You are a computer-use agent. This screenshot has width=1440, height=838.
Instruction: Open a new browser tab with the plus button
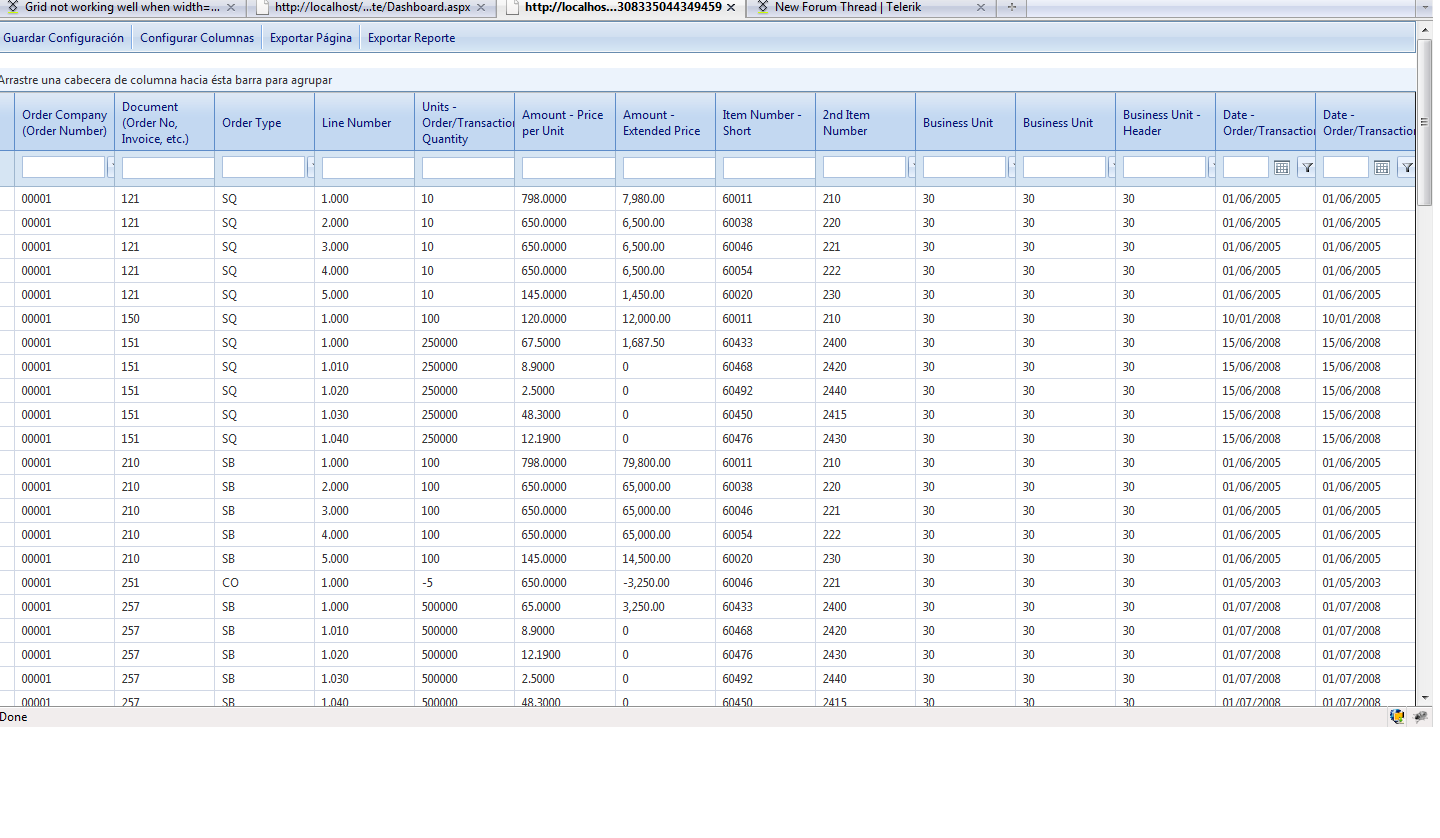[x=1011, y=7]
